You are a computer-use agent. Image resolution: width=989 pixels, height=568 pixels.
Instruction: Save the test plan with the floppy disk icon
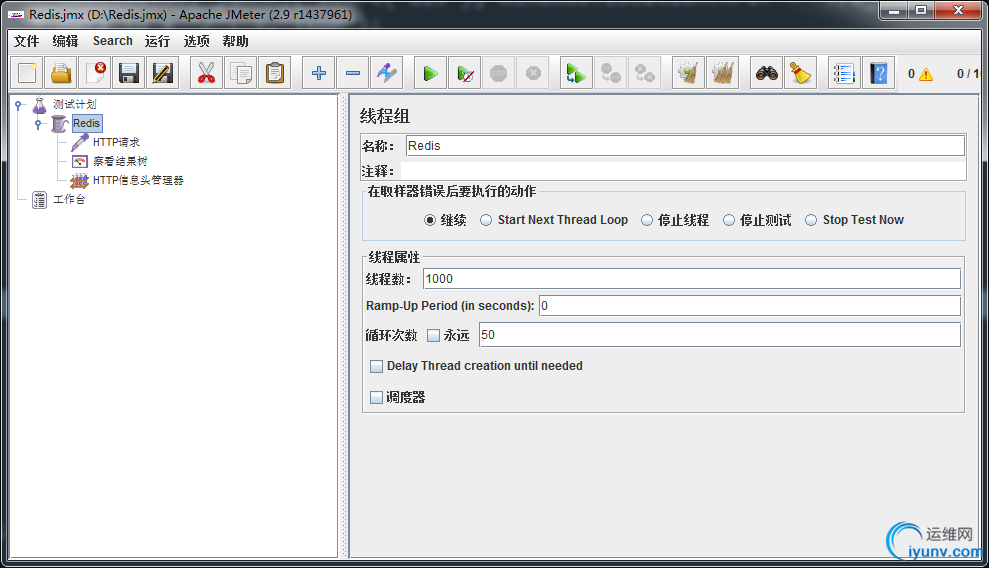pos(129,73)
